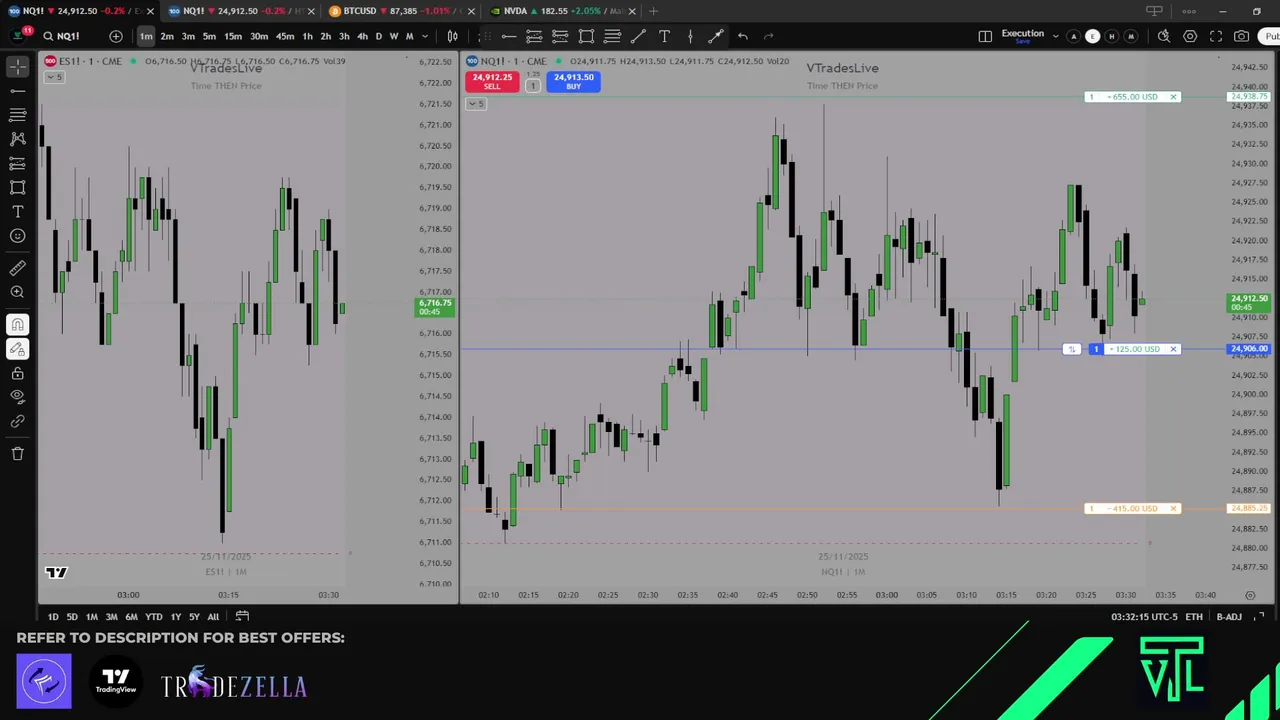
Task: Open the Fibonacci retracement tool group
Action: click(x=18, y=115)
